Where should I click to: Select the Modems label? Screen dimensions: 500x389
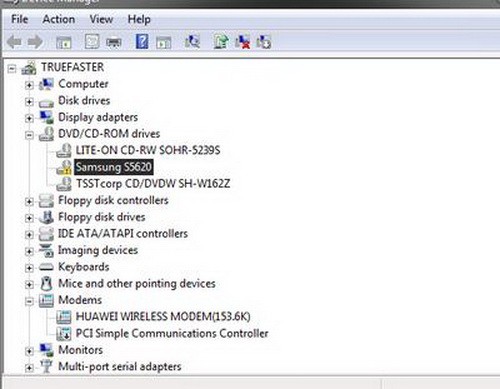tap(80, 300)
